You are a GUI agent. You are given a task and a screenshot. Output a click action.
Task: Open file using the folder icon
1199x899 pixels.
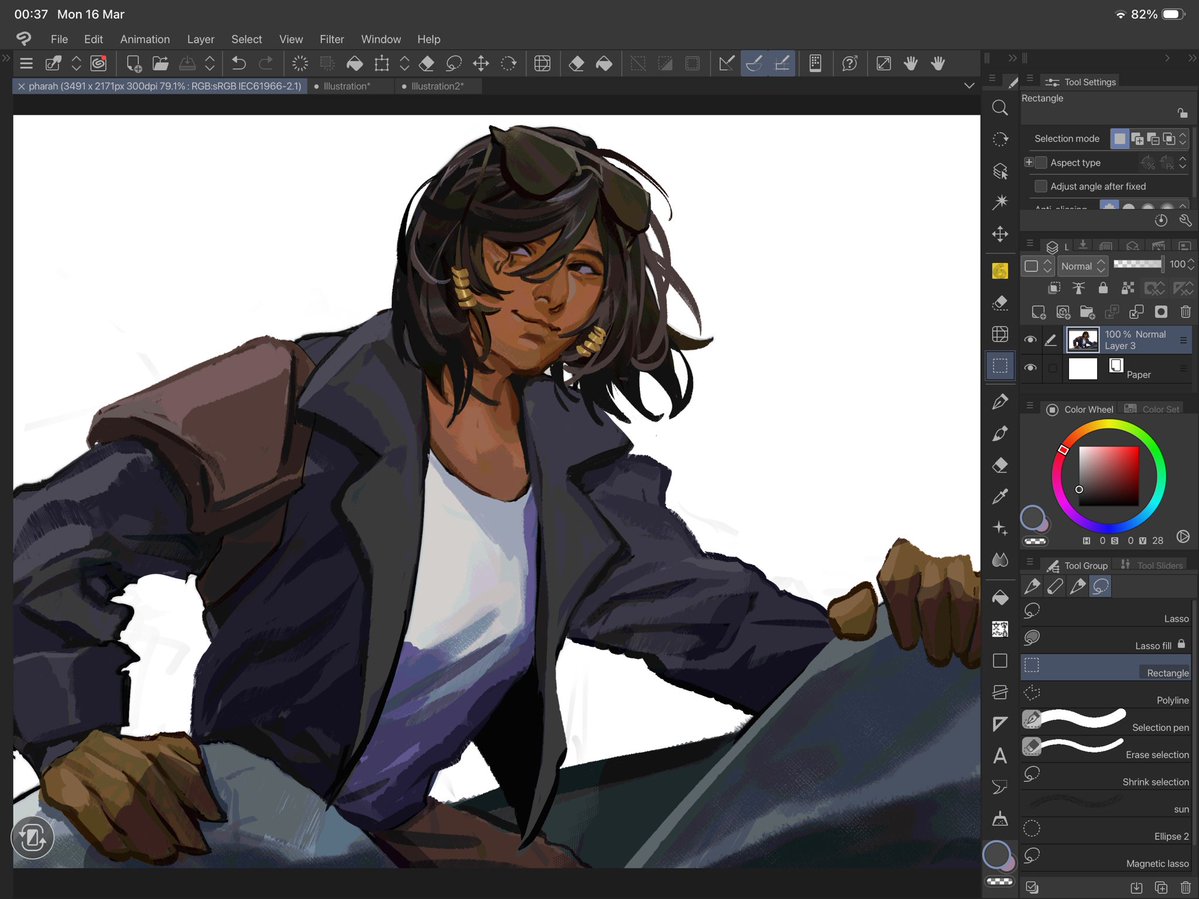tap(160, 63)
